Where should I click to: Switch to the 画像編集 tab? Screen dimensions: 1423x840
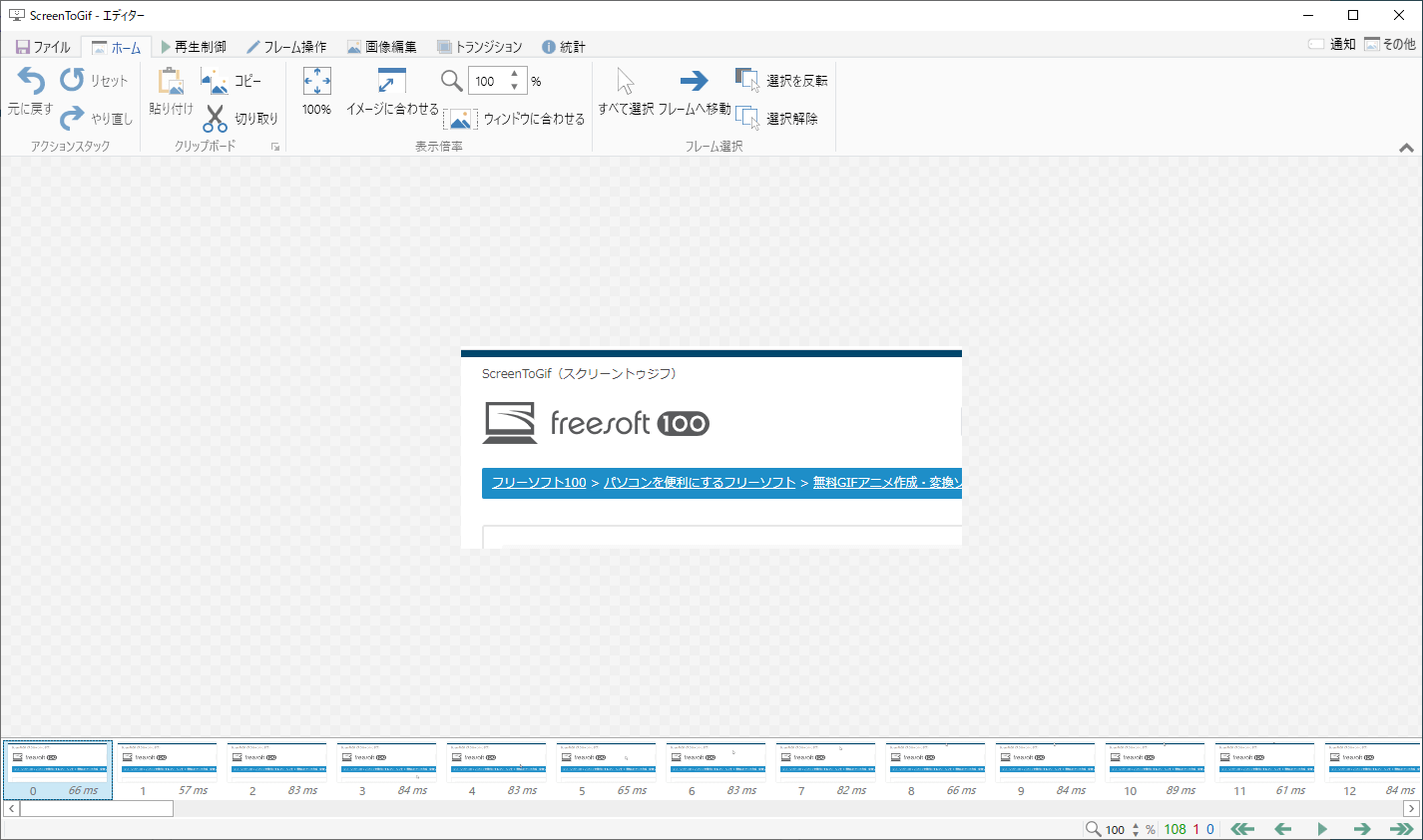[x=381, y=47]
